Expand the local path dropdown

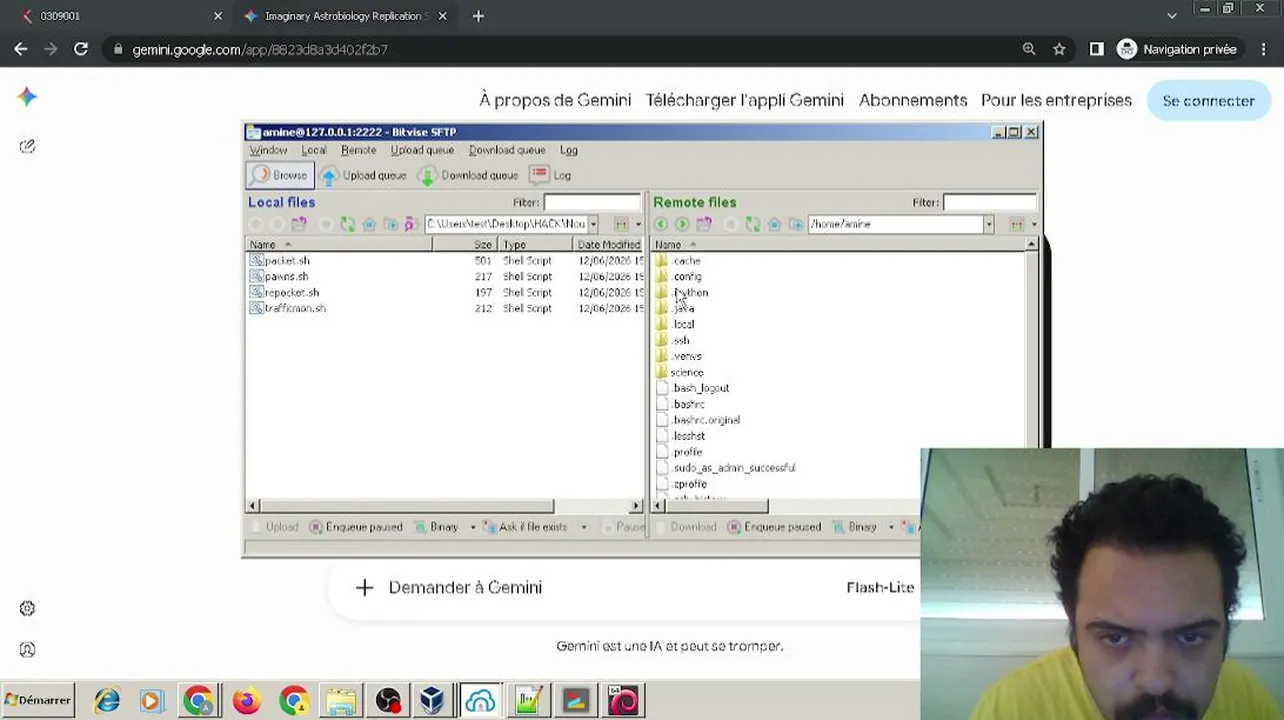click(593, 224)
